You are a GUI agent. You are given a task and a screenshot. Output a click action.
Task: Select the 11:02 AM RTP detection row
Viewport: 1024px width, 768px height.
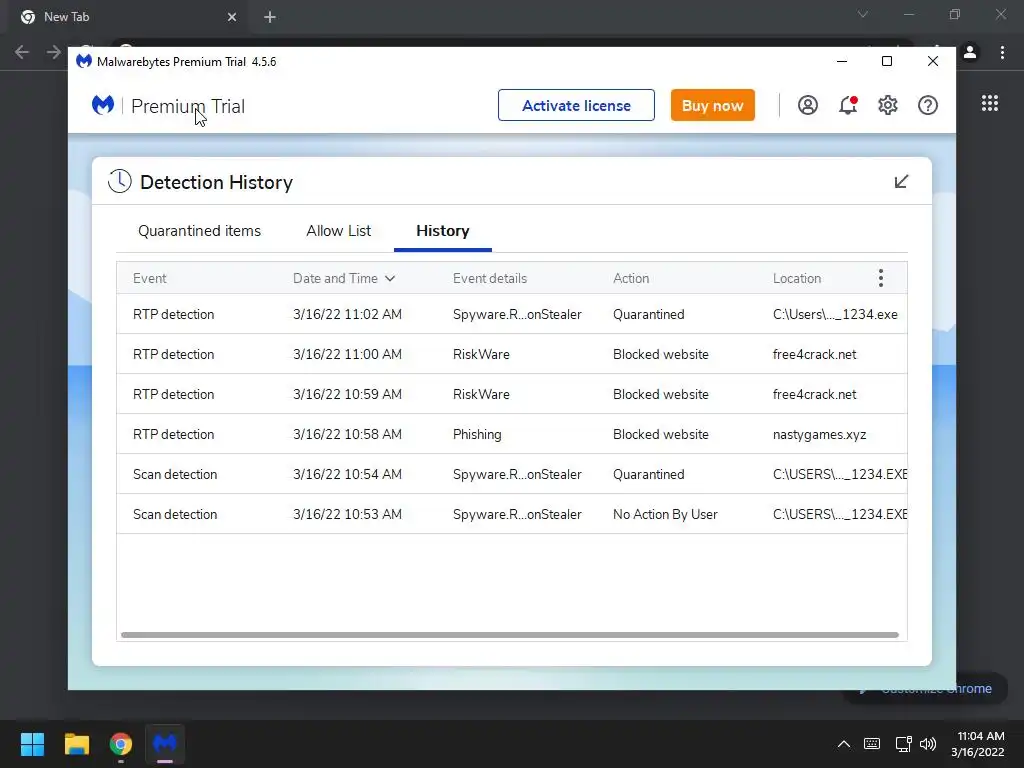(512, 314)
